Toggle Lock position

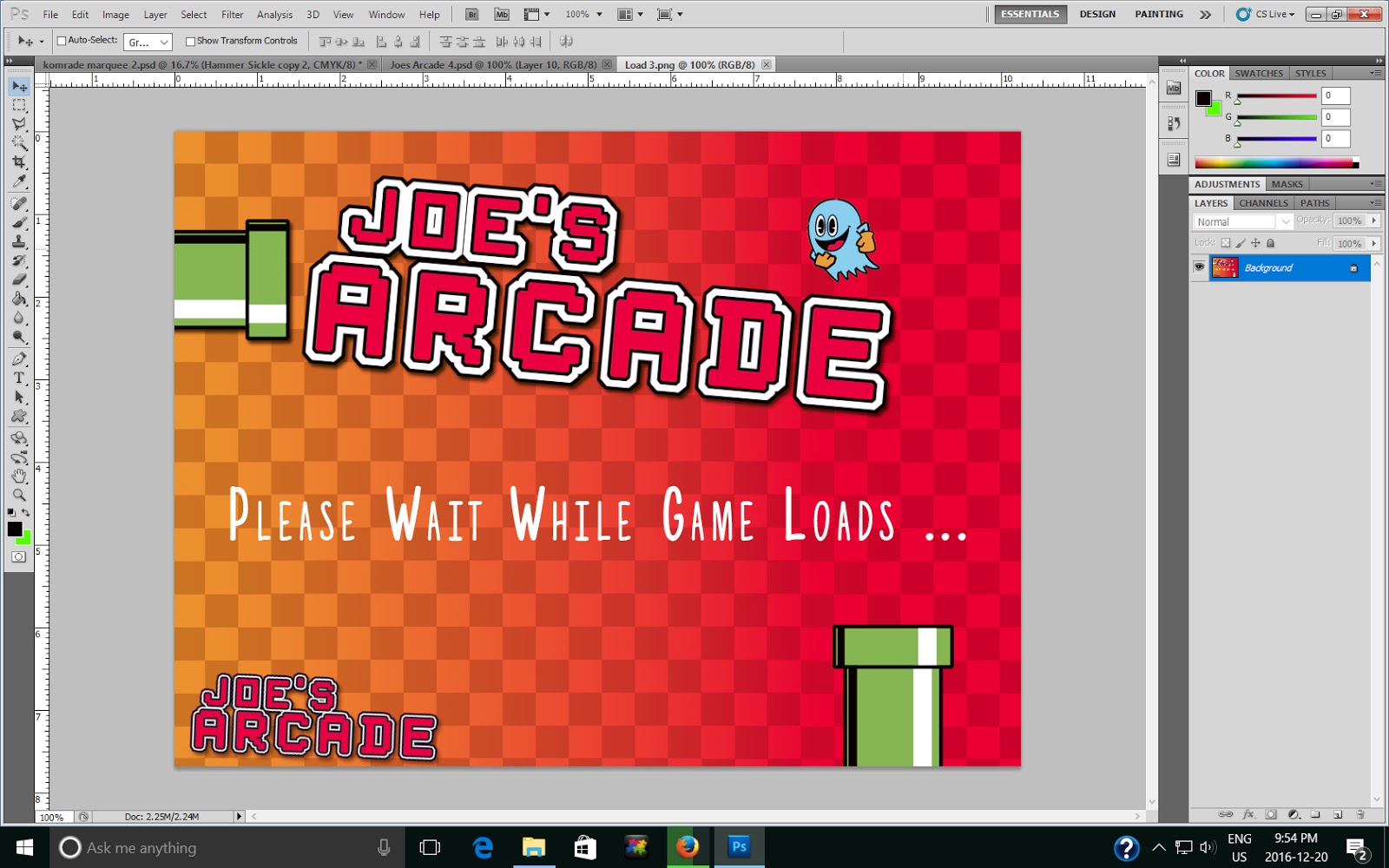point(1255,244)
